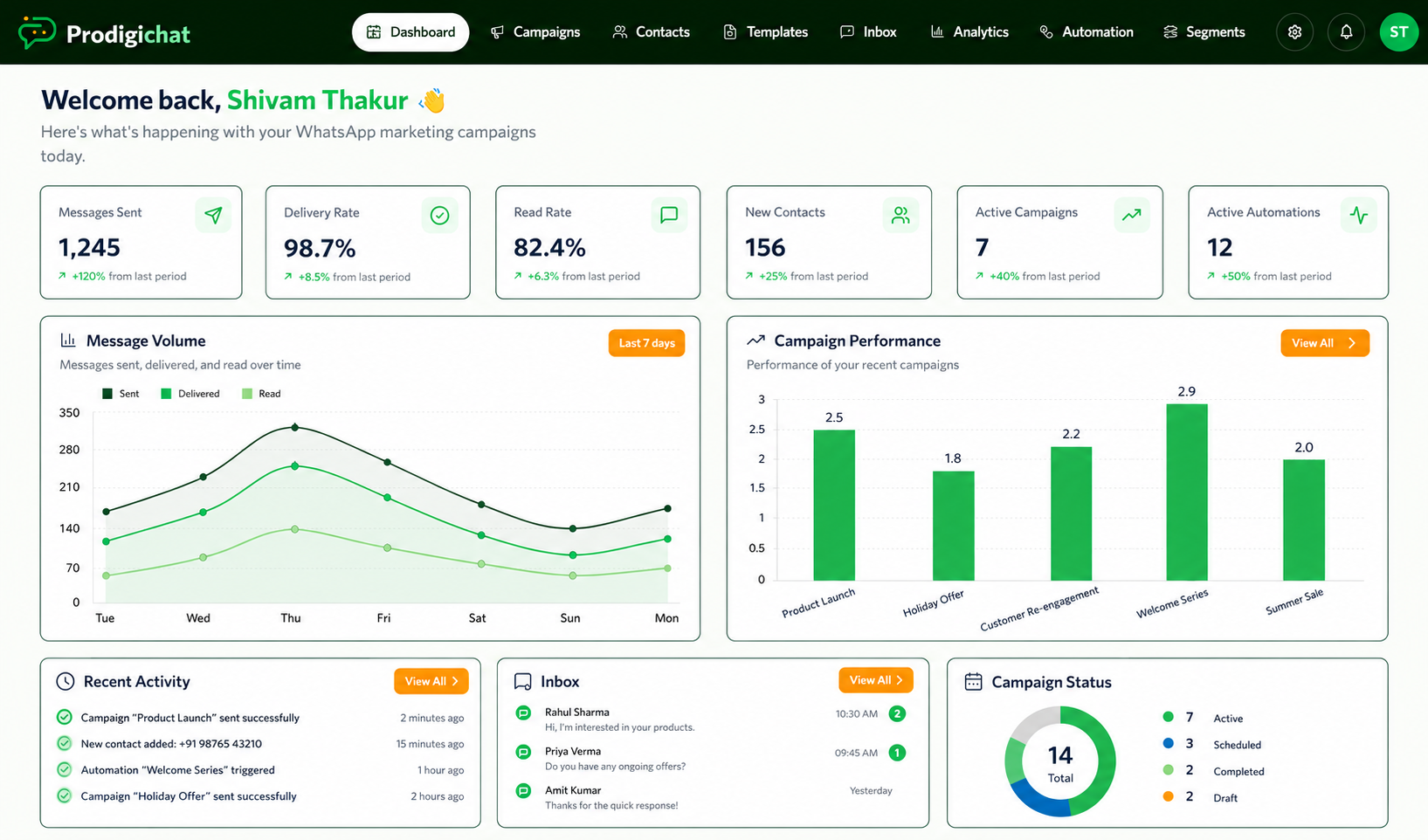Viewport: 1428px width, 840px height.
Task: Open the Last 7 days range selector
Action: [646, 343]
